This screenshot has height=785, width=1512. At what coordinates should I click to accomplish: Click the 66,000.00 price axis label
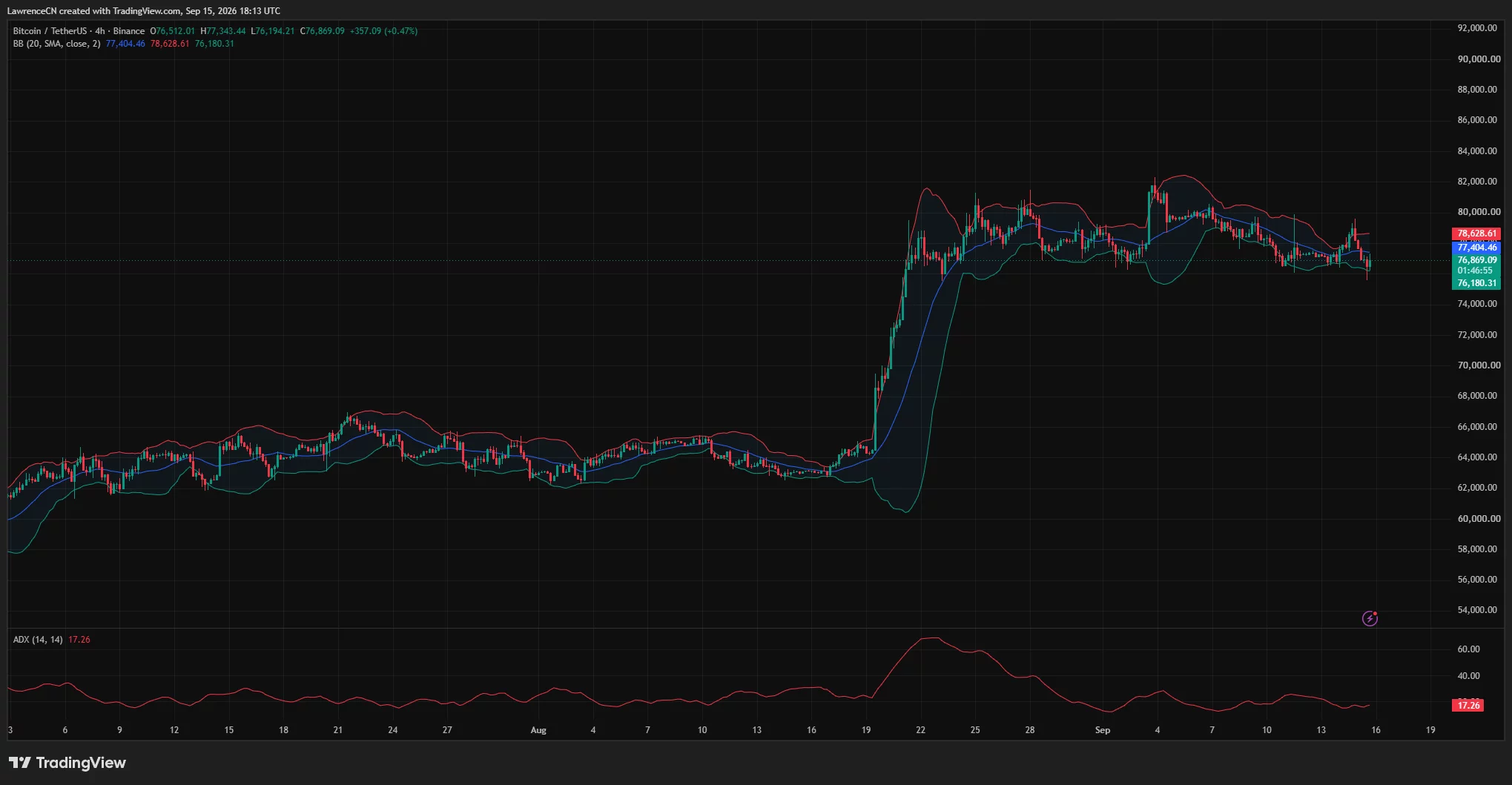point(1477,427)
